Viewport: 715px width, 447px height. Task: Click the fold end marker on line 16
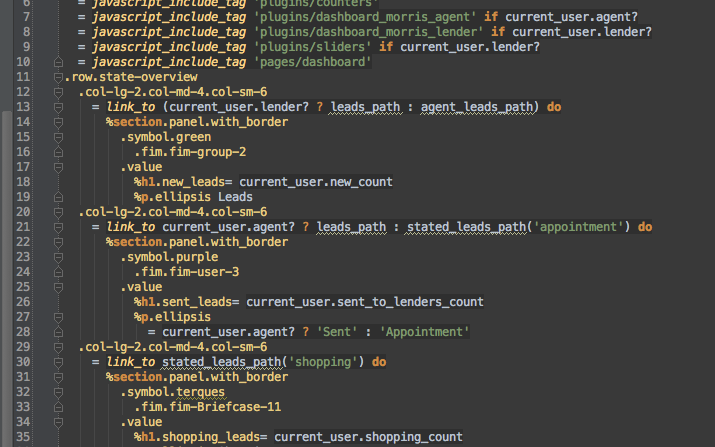click(58, 152)
